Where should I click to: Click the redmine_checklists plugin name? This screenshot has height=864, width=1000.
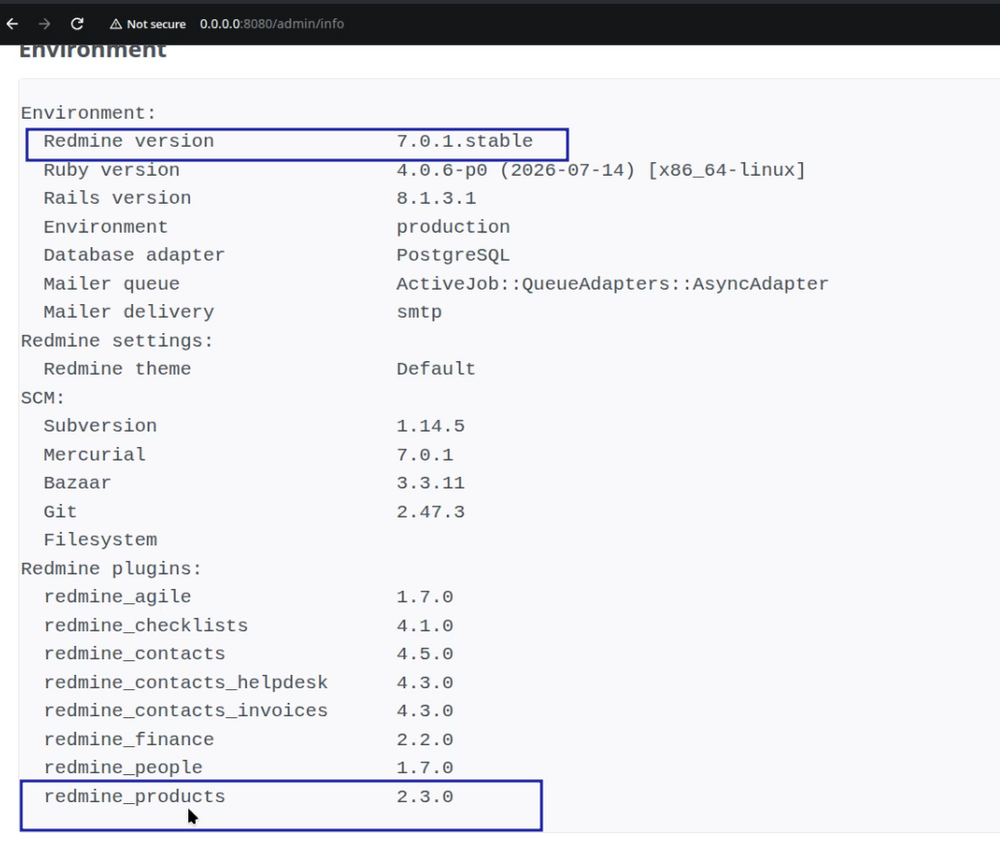[x=145, y=626]
